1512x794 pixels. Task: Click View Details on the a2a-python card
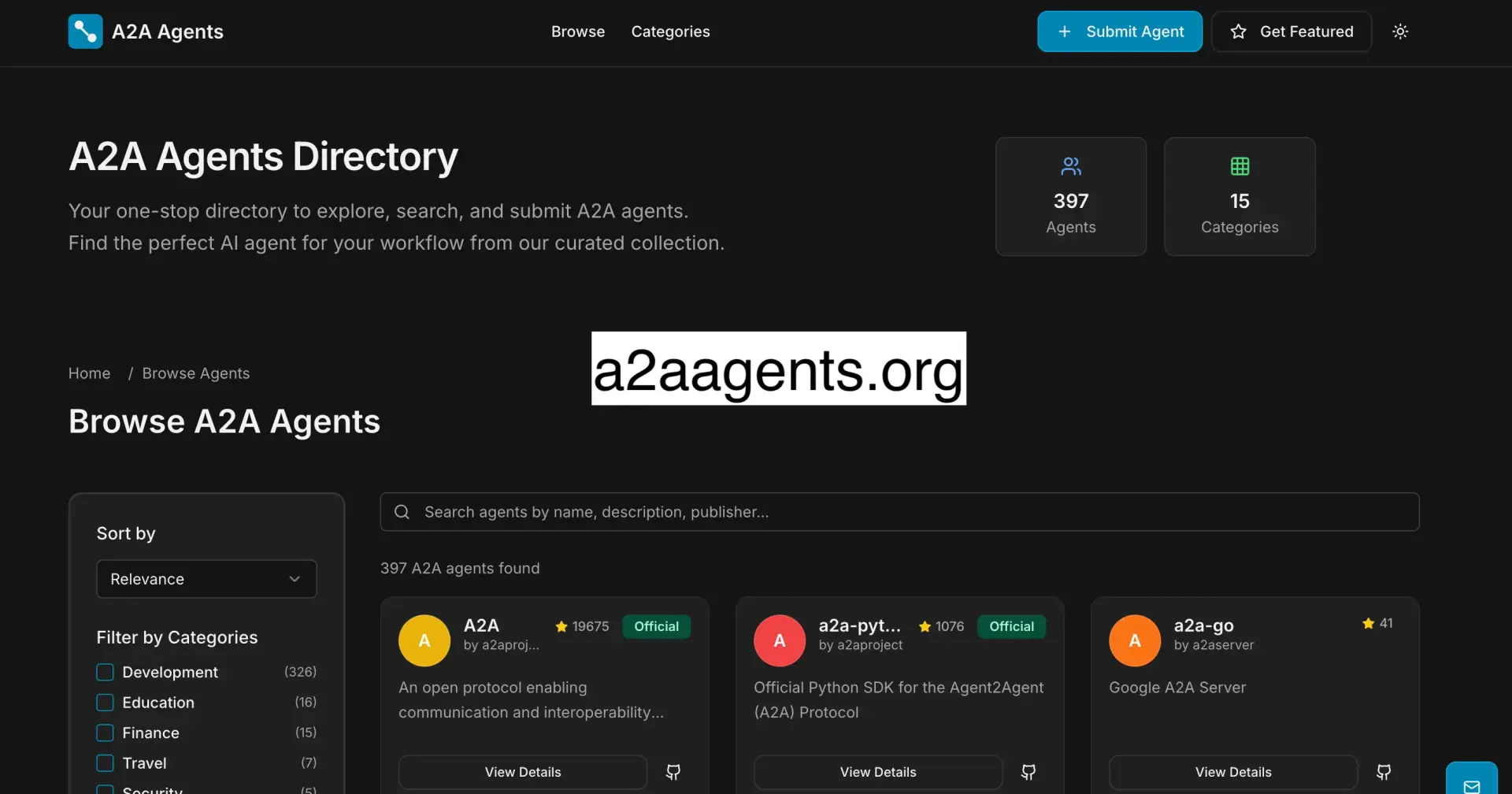[x=878, y=772]
